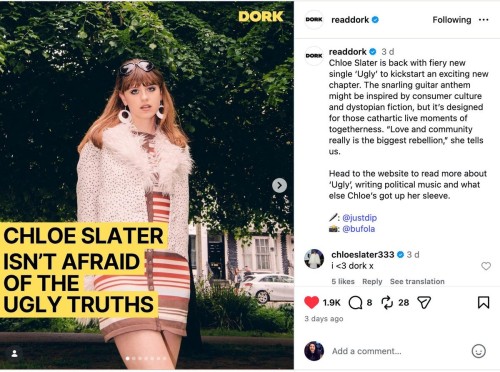Open the Following dropdown button

[x=452, y=20]
